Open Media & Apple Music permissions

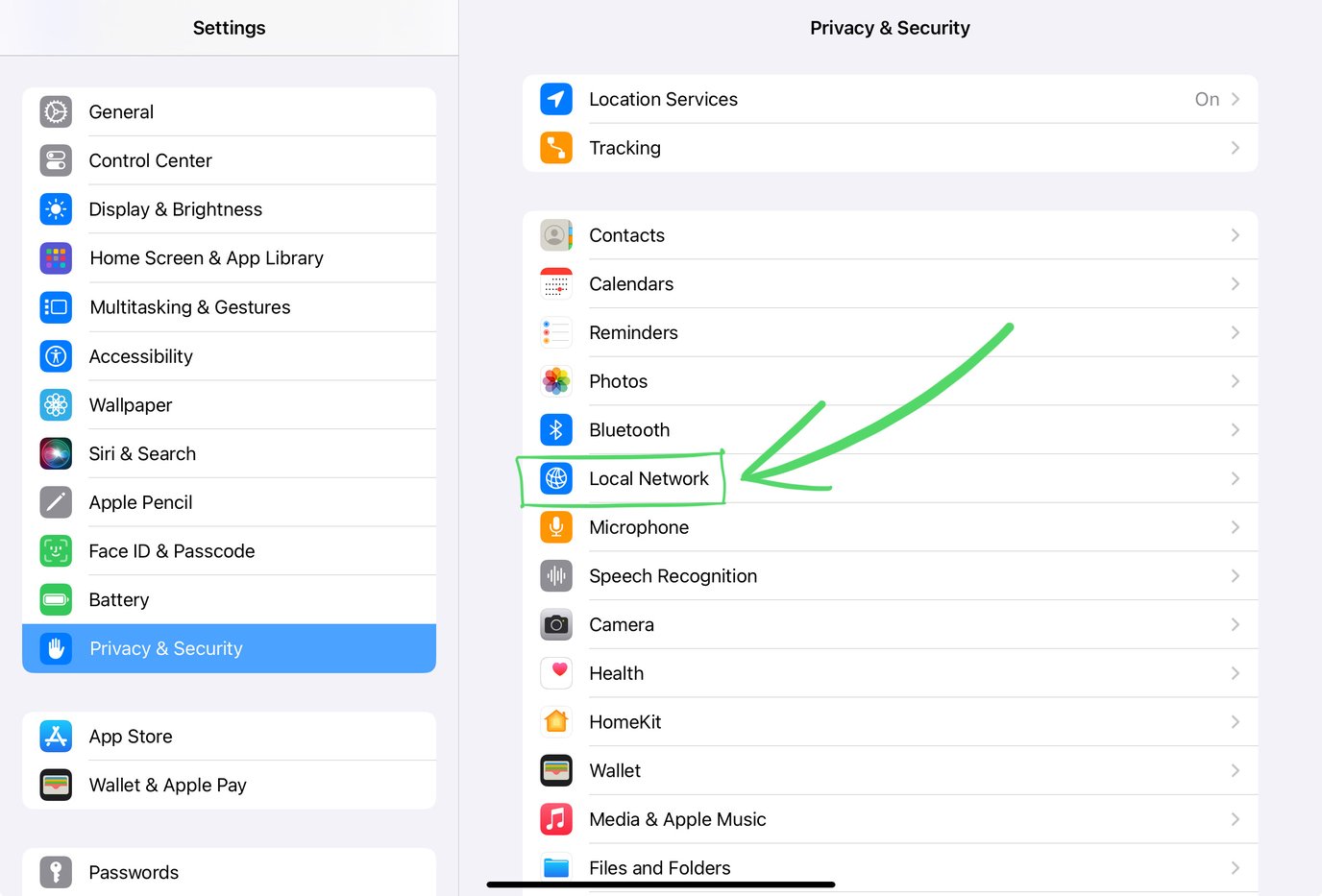tap(890, 819)
